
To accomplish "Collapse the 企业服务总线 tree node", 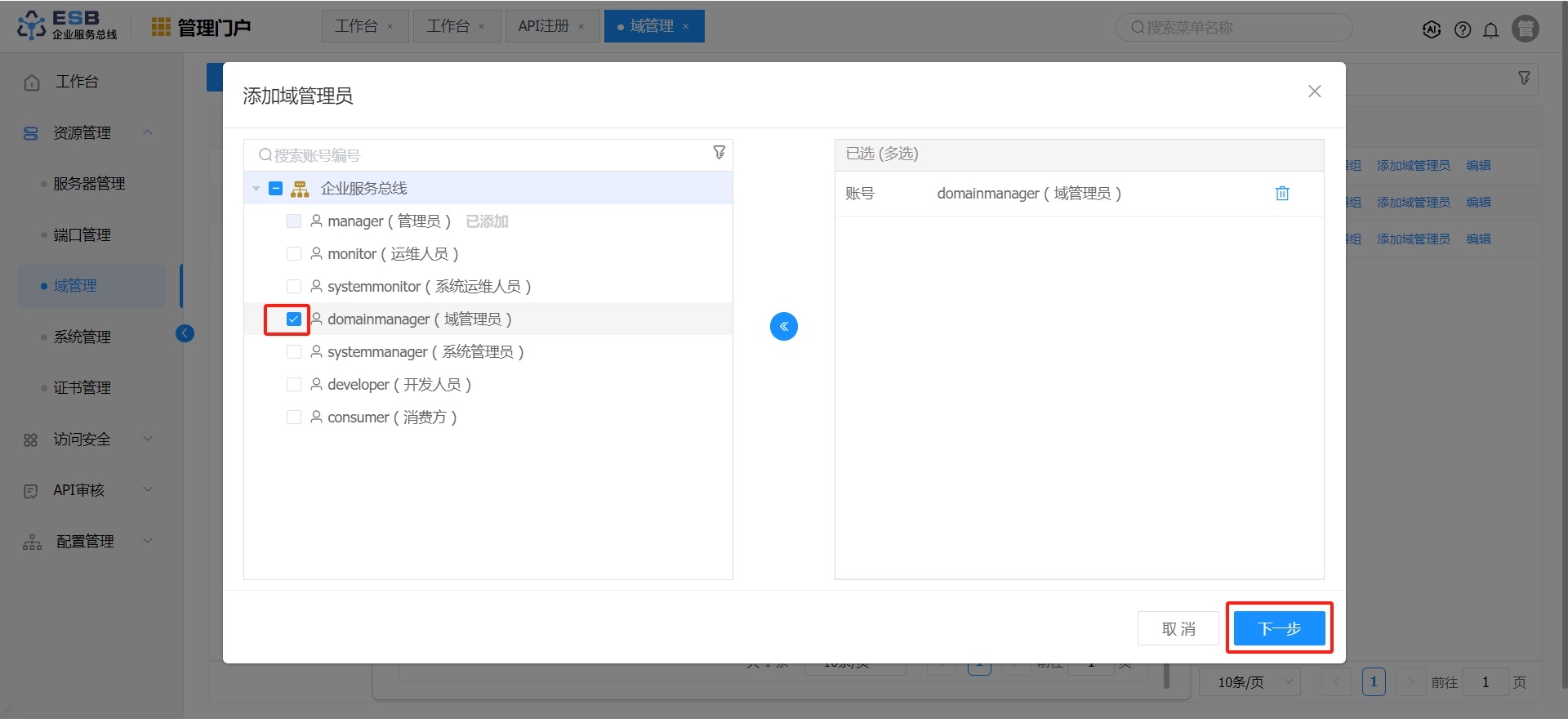I will pyautogui.click(x=256, y=189).
